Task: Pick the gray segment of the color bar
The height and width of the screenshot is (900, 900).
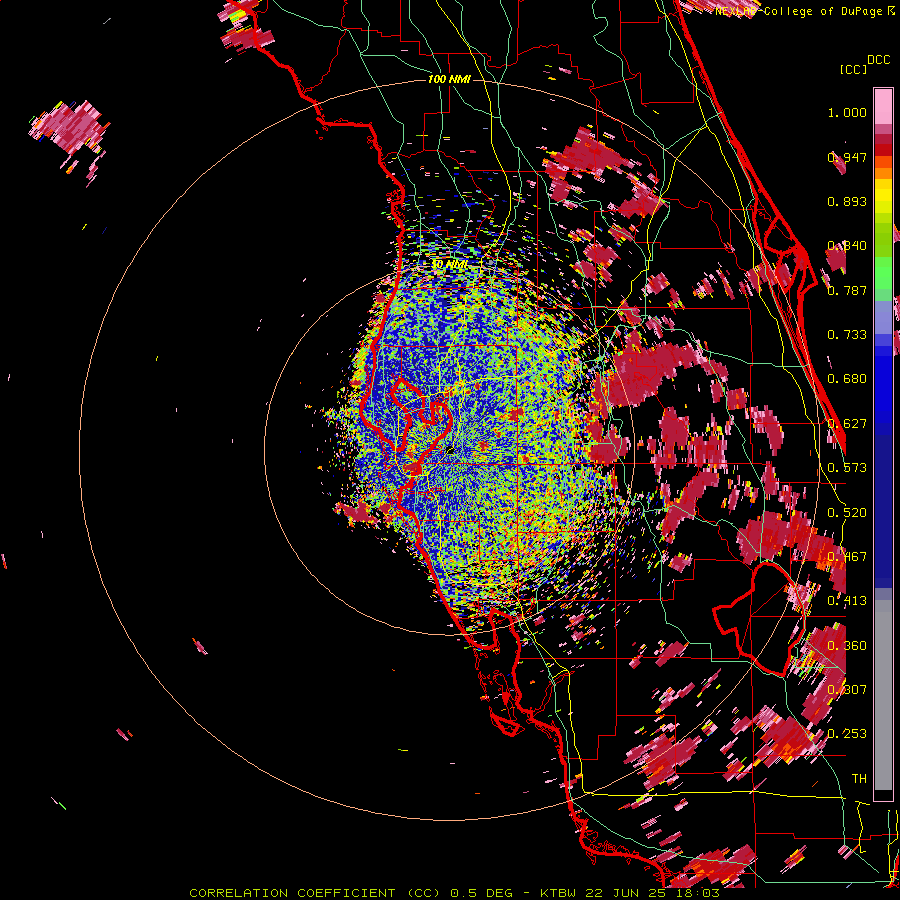Action: [x=883, y=695]
